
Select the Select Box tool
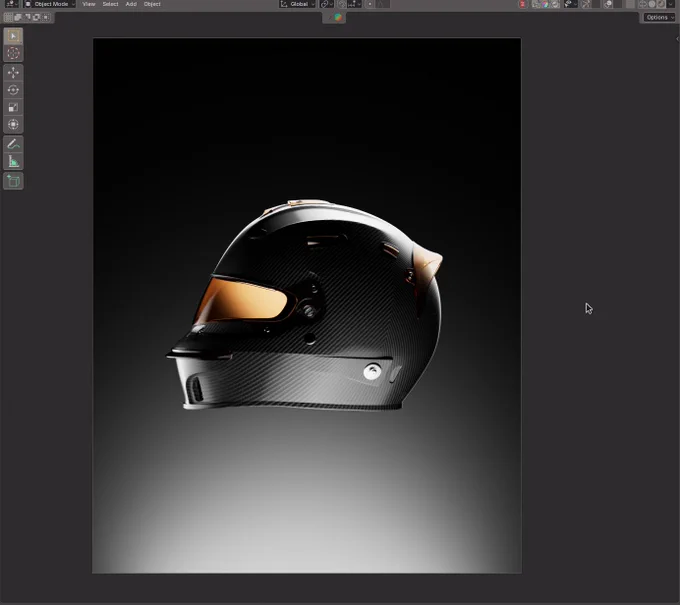point(13,36)
